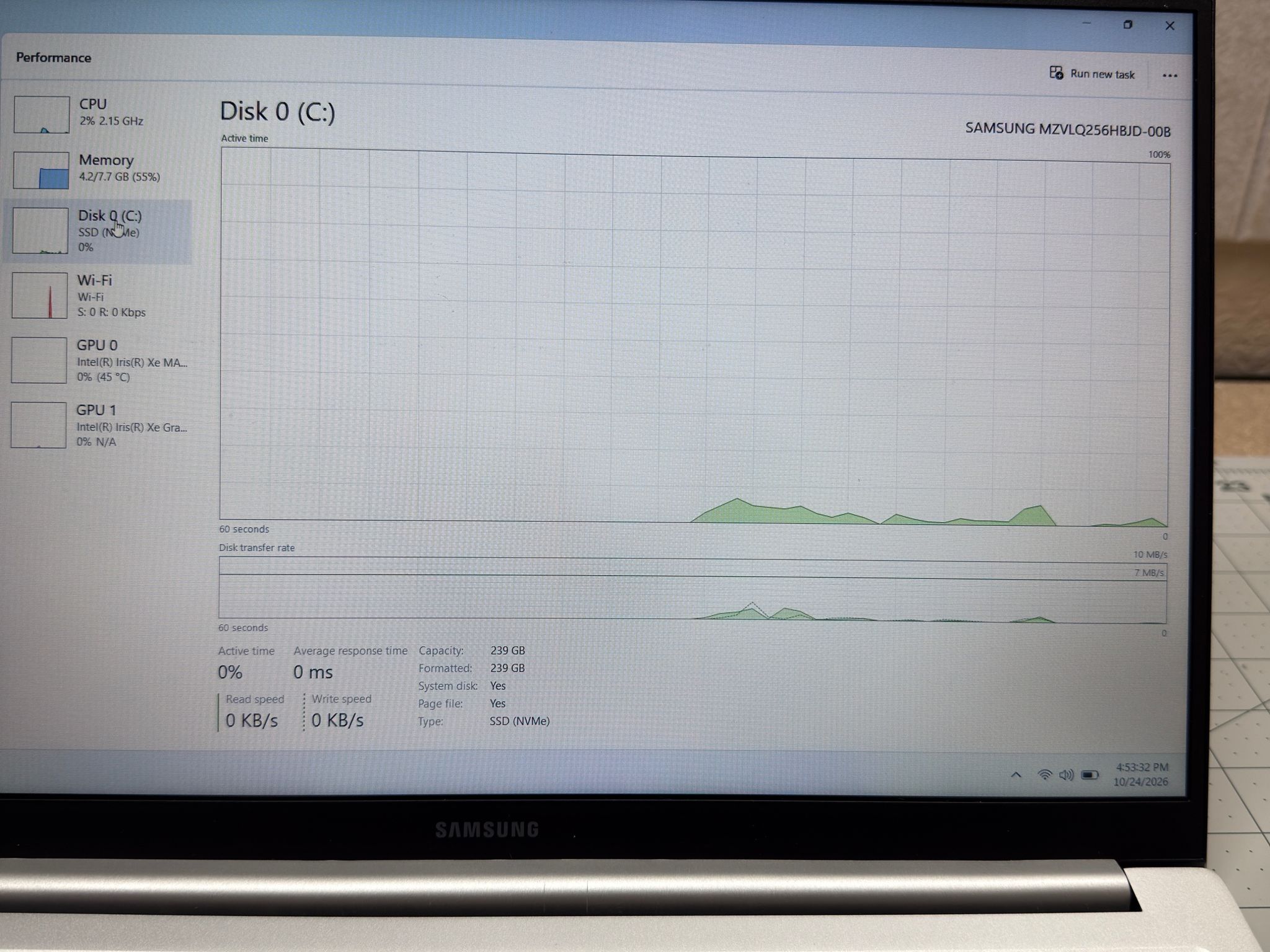Open the three-dot more options menu
This screenshot has height=952, width=1270.
click(x=1170, y=76)
